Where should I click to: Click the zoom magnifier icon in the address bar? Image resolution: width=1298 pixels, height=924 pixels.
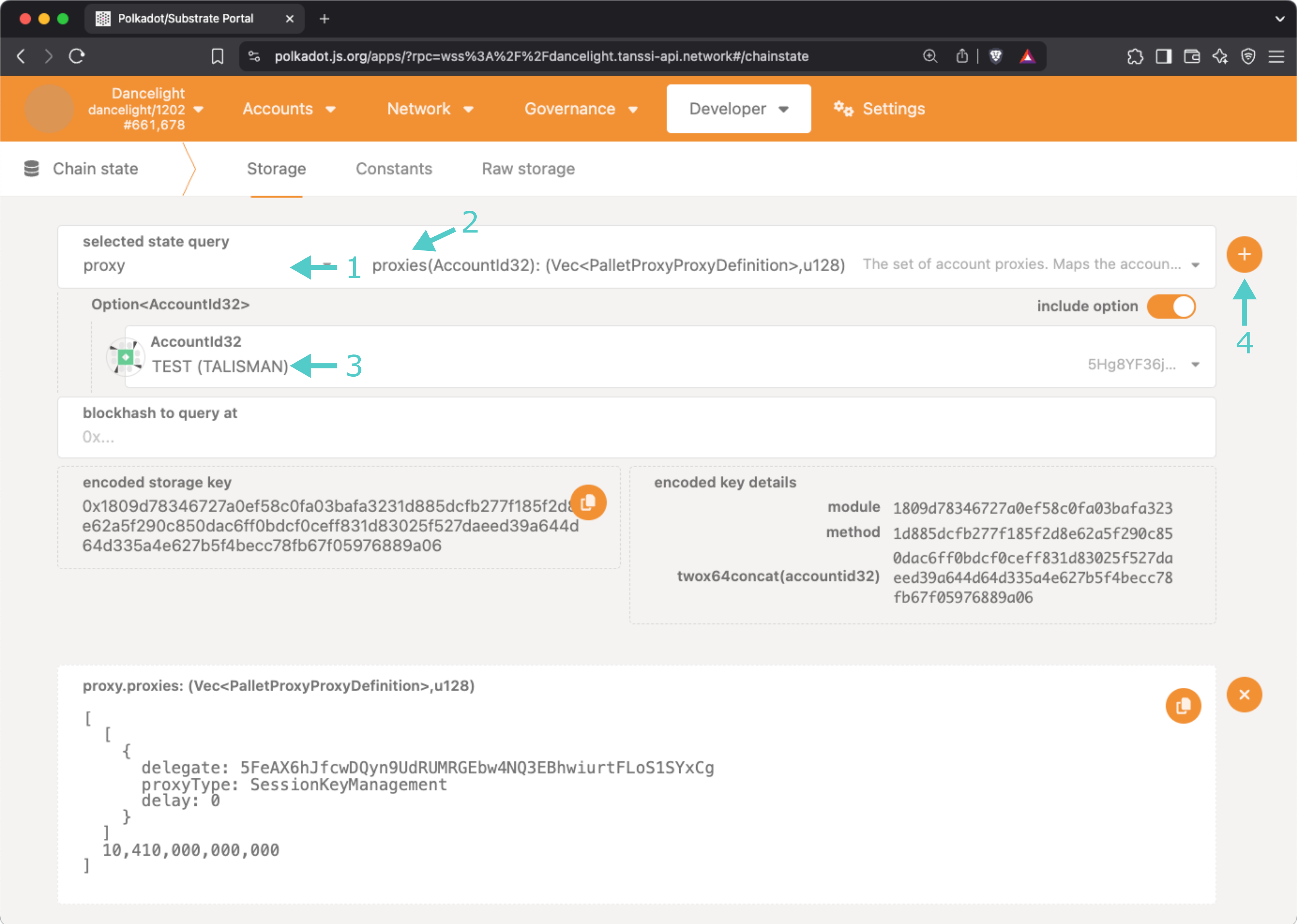tap(930, 56)
